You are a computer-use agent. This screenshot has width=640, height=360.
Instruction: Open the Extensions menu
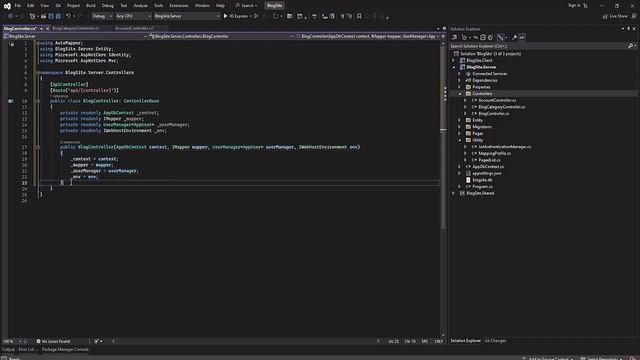click(x=179, y=6)
